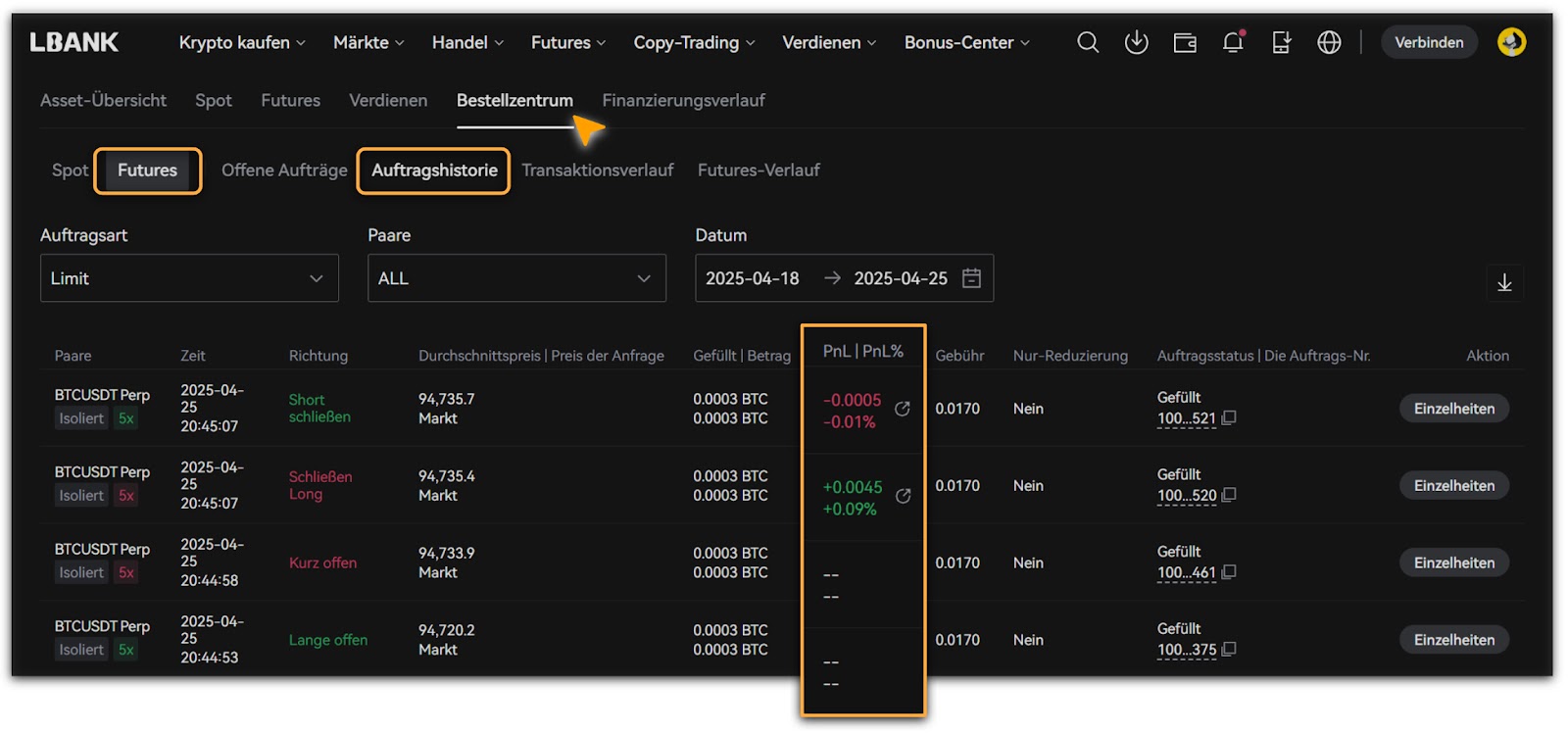Open the wallet icon in header
This screenshot has height=733, width=1568.
pyautogui.click(x=1185, y=42)
